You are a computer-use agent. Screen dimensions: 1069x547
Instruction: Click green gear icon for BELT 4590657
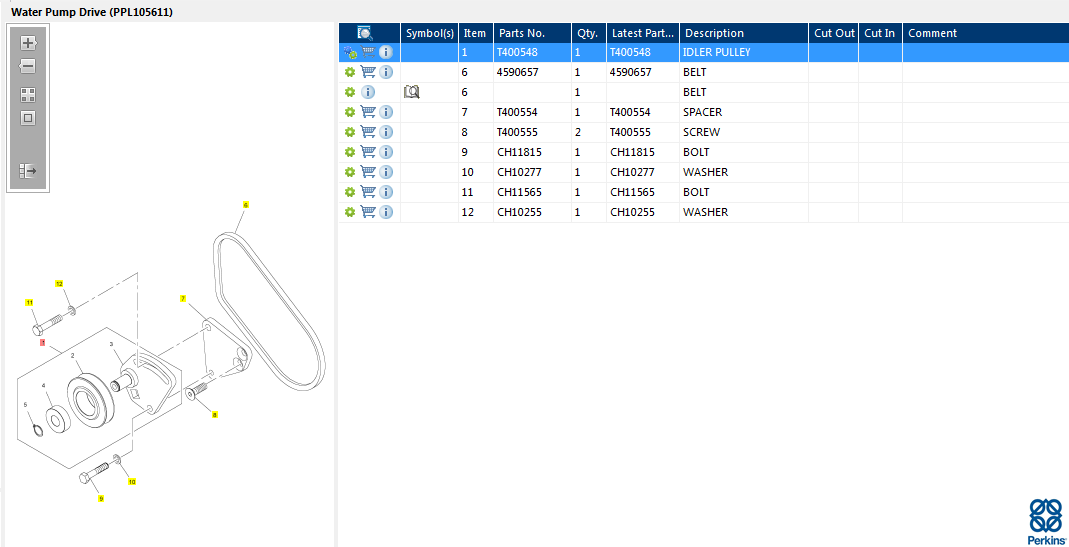click(x=350, y=72)
